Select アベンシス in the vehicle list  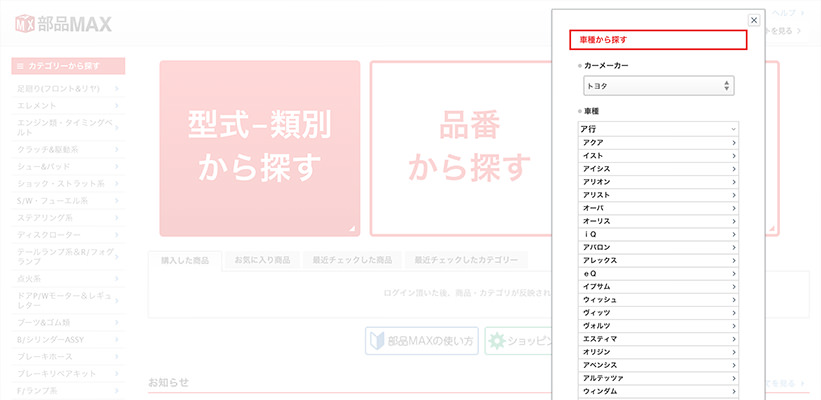(658, 365)
